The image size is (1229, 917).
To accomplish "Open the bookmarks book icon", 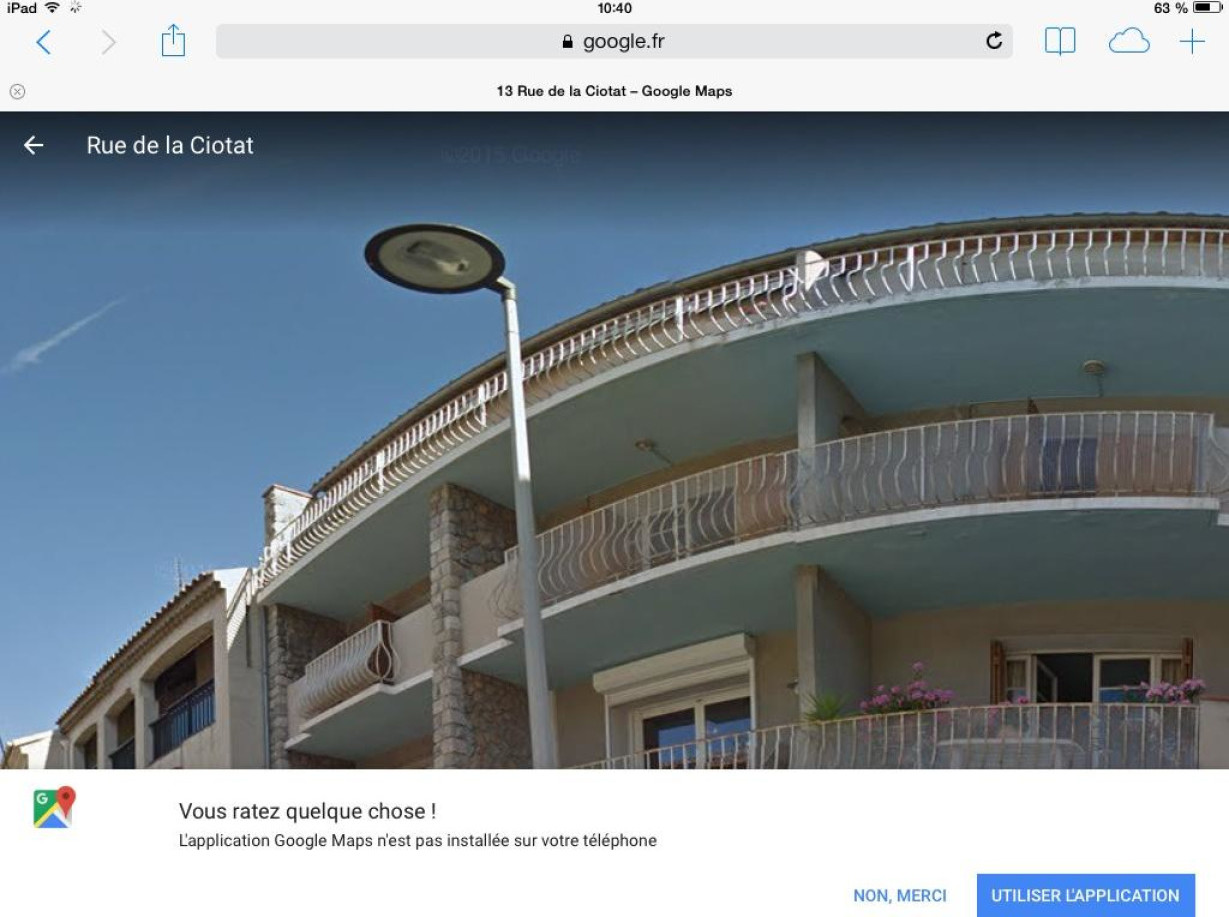I will click(x=1060, y=41).
